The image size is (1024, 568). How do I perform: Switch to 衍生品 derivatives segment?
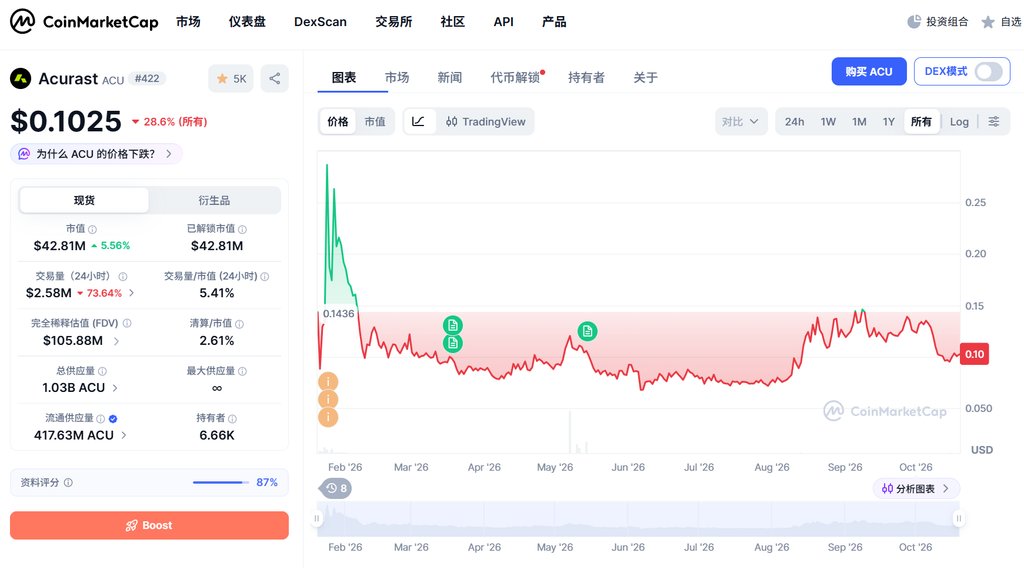tap(214, 200)
